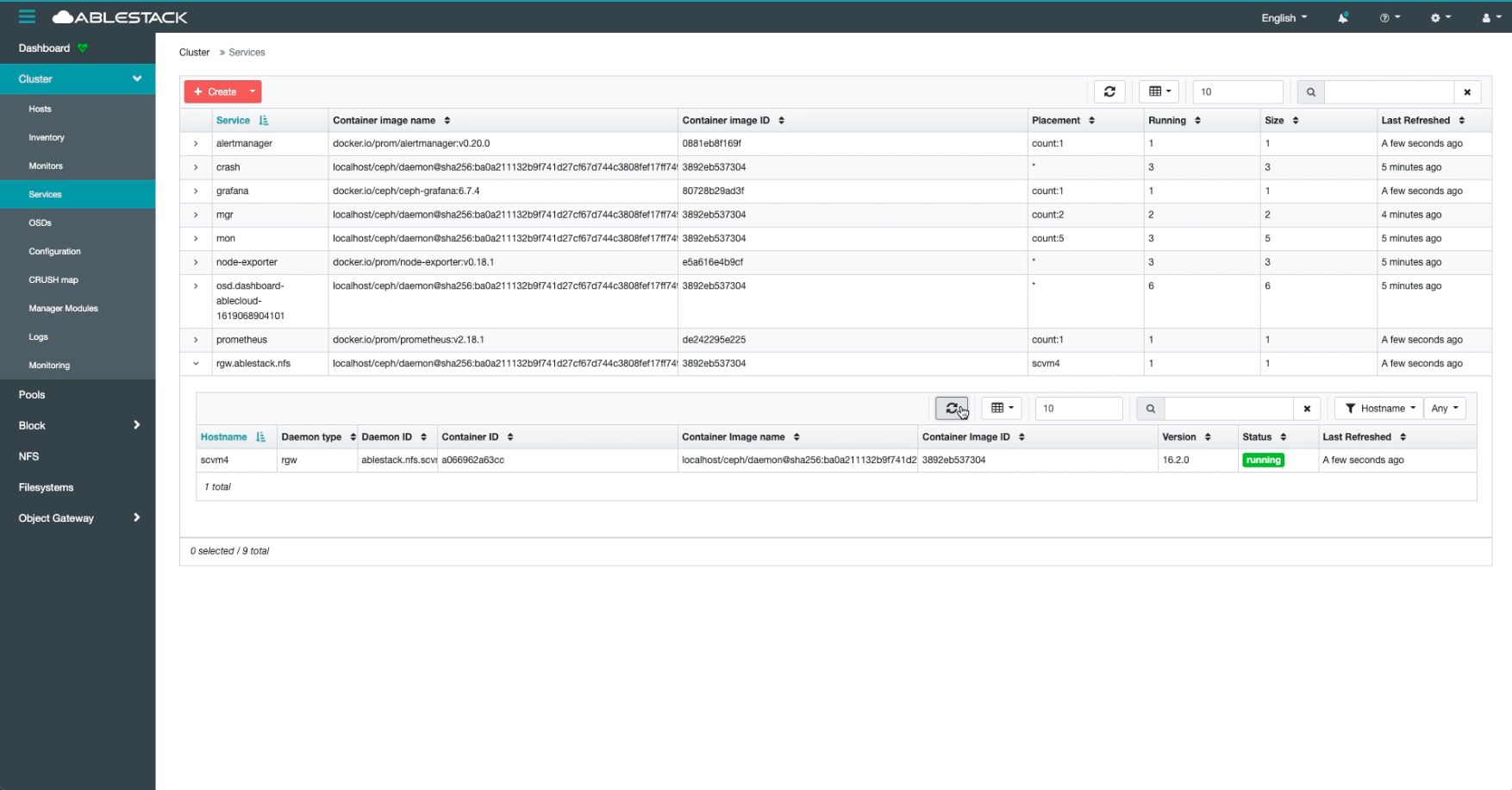Open Logs from the sidebar
The height and width of the screenshot is (790, 1512).
click(x=38, y=337)
